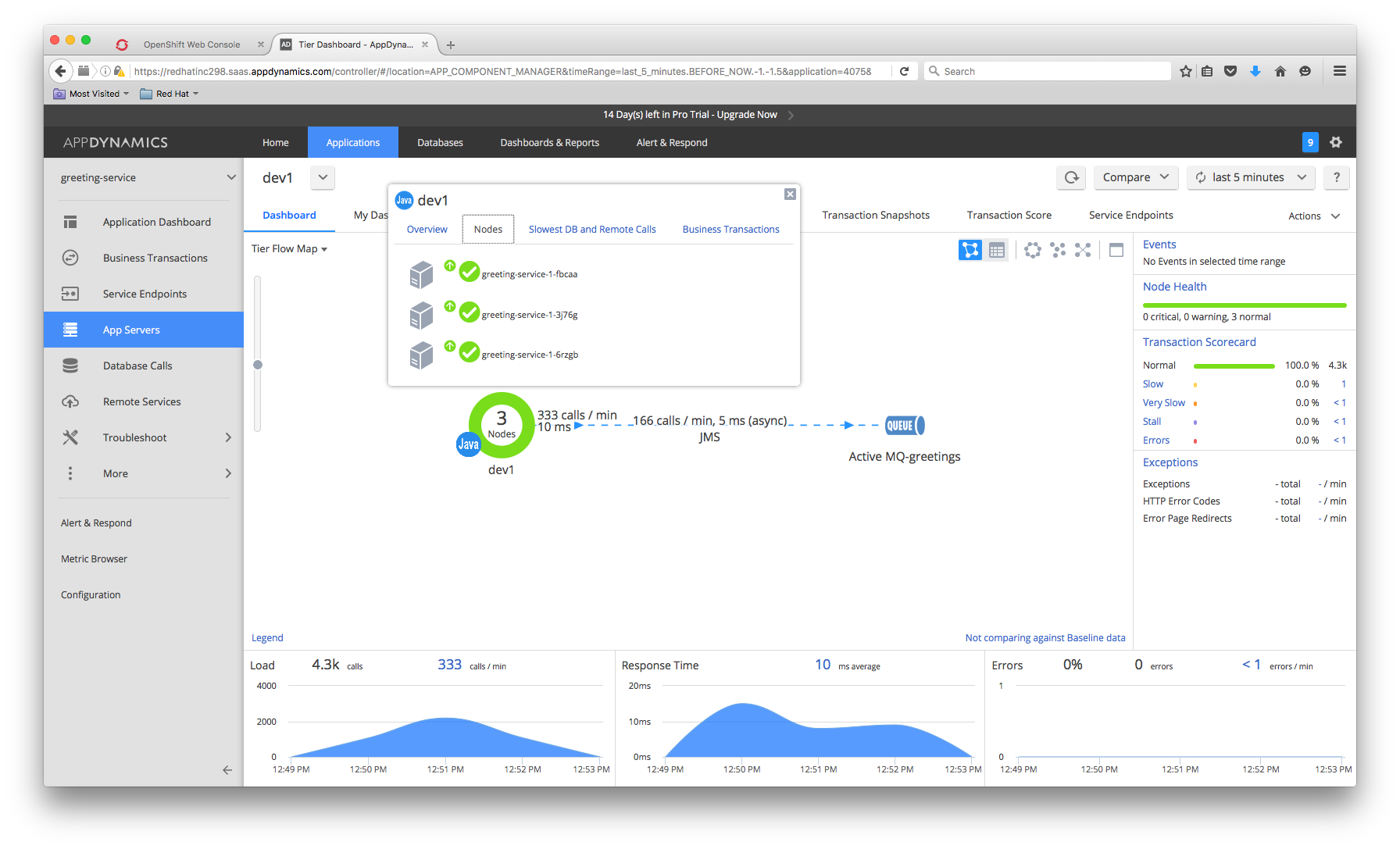Open the Transaction Score tab
Screen dimensions: 1400x849
(1009, 215)
